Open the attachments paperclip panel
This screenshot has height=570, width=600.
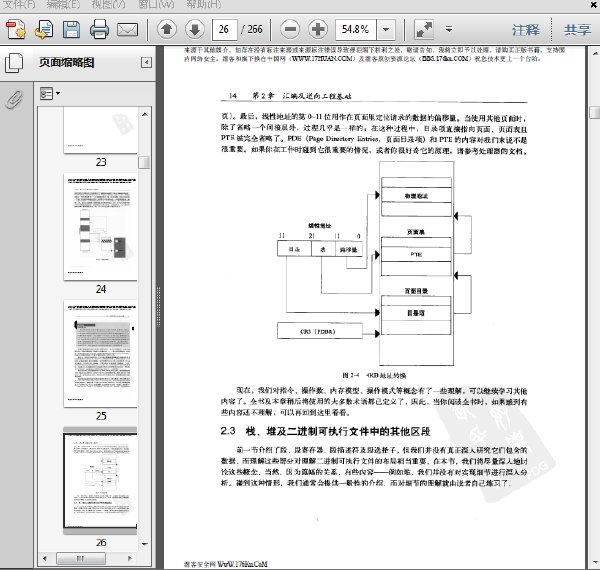pyautogui.click(x=14, y=100)
